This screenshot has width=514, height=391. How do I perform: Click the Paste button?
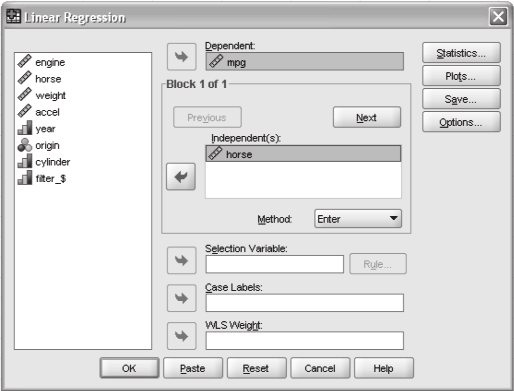tap(193, 368)
